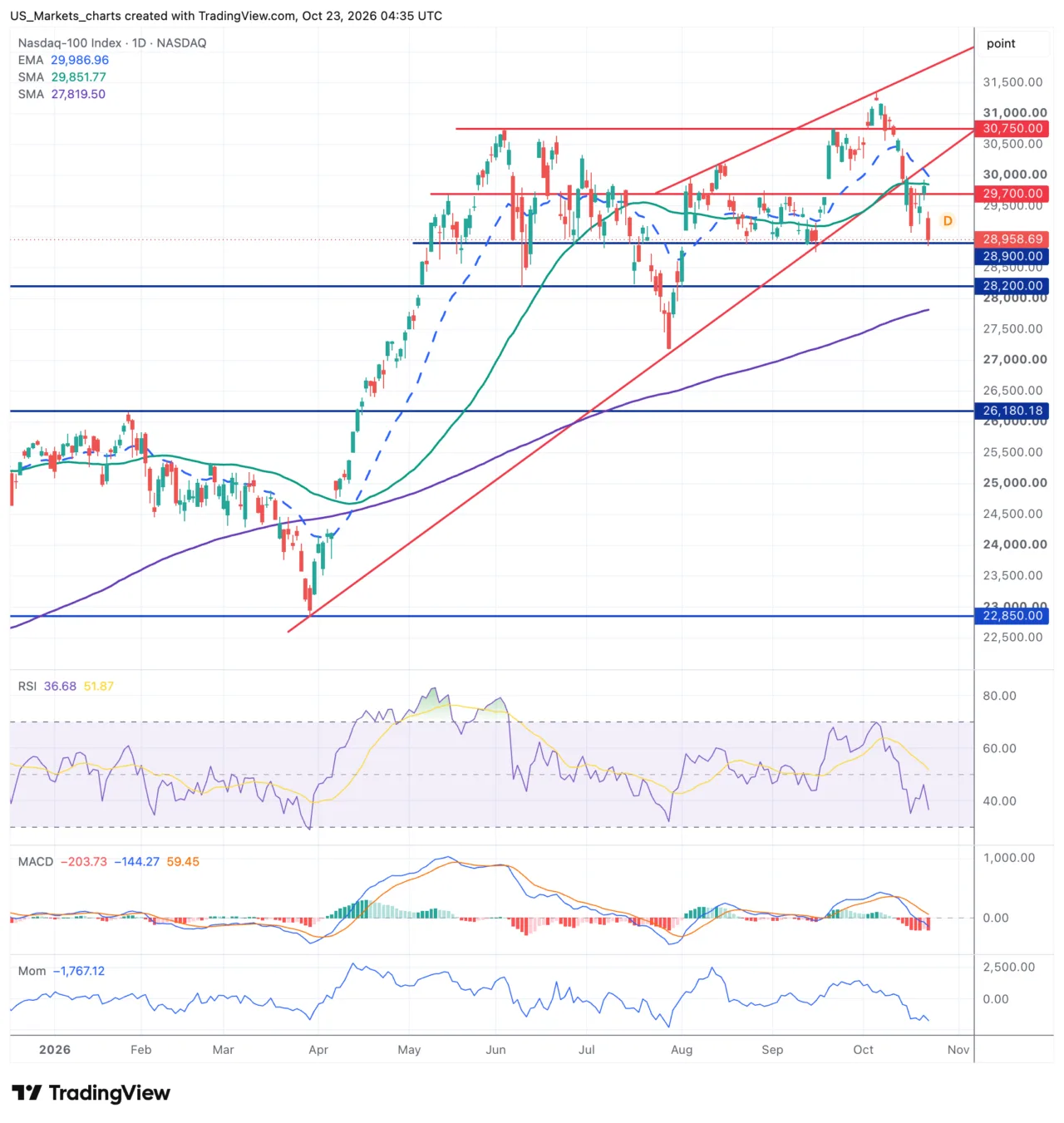Click the Nov label on time axis
1064x1123 pixels.
point(958,1050)
